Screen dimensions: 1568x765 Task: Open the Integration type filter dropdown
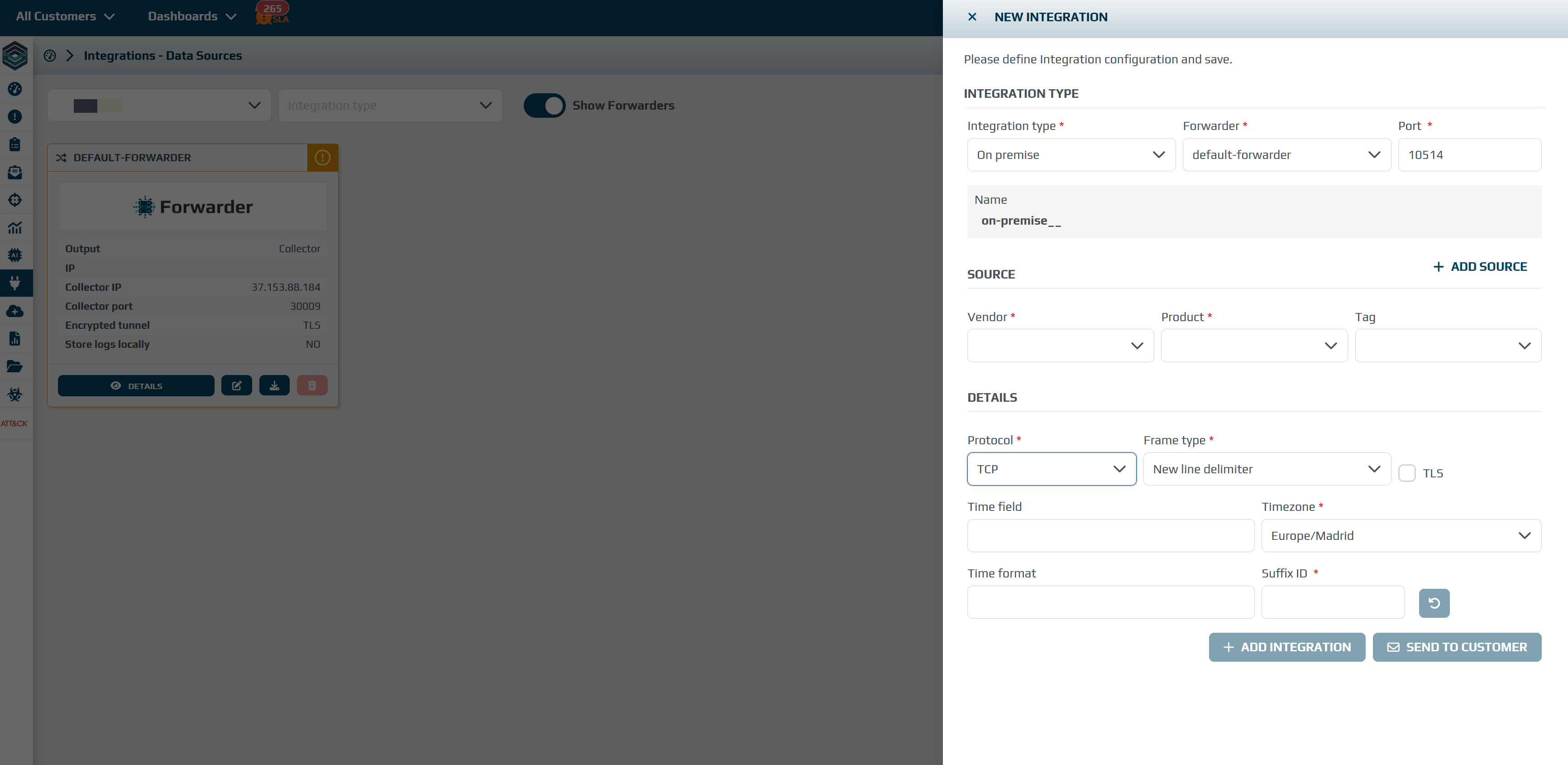pos(390,105)
